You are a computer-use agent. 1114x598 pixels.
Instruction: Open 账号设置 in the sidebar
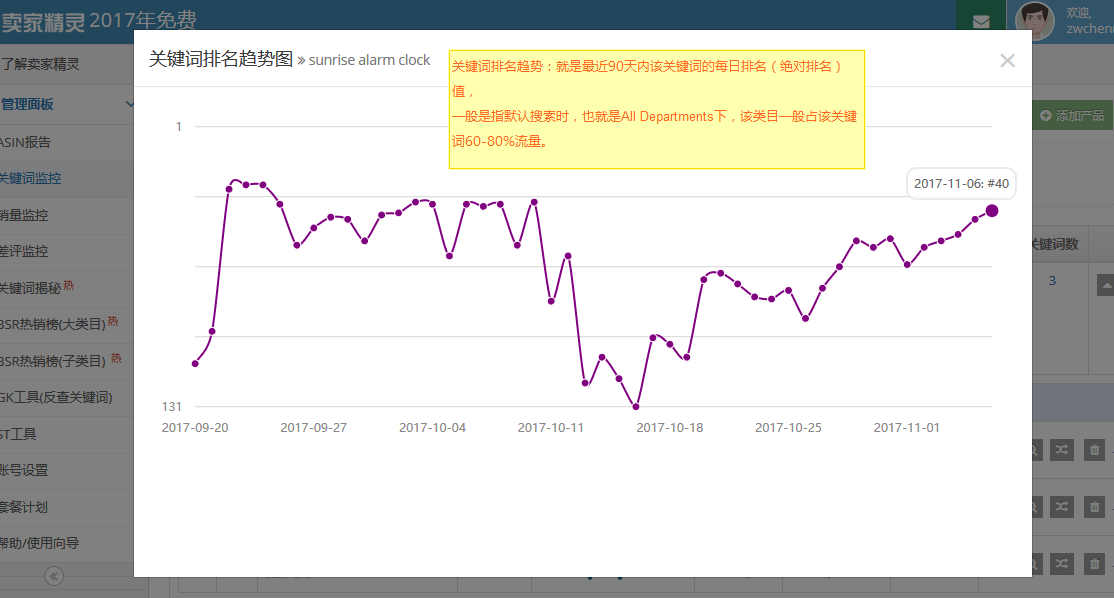pyautogui.click(x=25, y=470)
